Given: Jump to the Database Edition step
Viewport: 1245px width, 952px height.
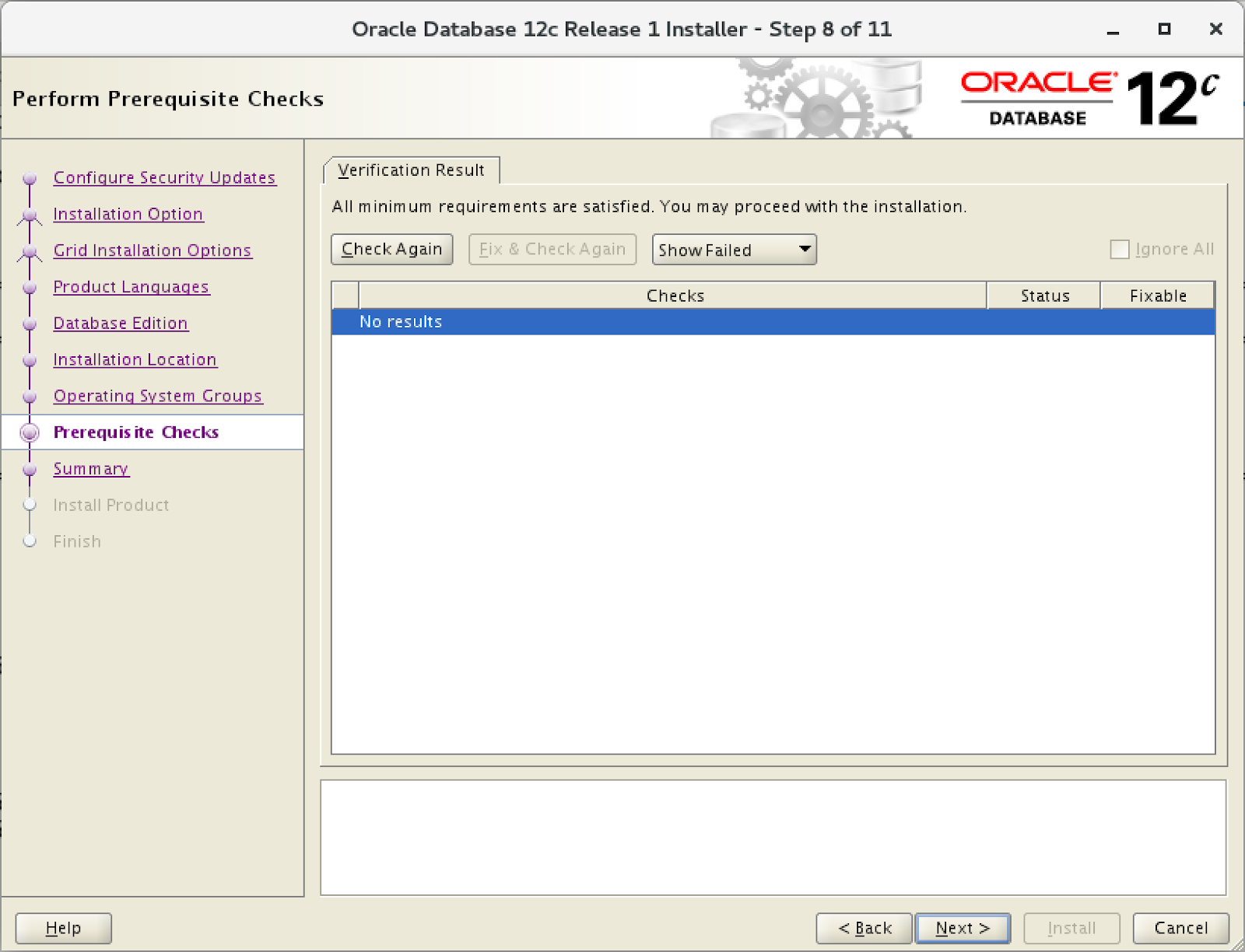Looking at the screenshot, I should (x=121, y=324).
